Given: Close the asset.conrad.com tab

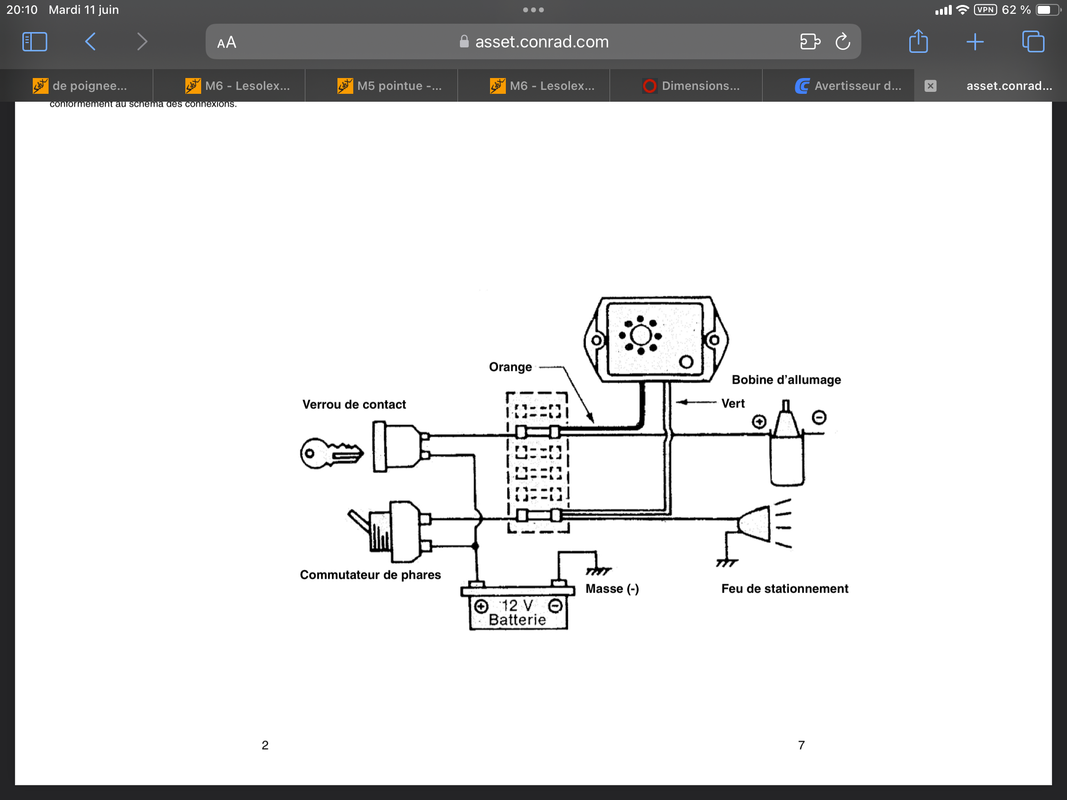Looking at the screenshot, I should 930,86.
